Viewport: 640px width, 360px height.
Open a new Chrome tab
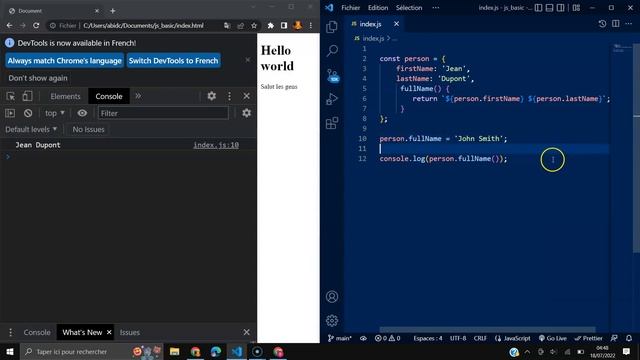click(x=113, y=11)
